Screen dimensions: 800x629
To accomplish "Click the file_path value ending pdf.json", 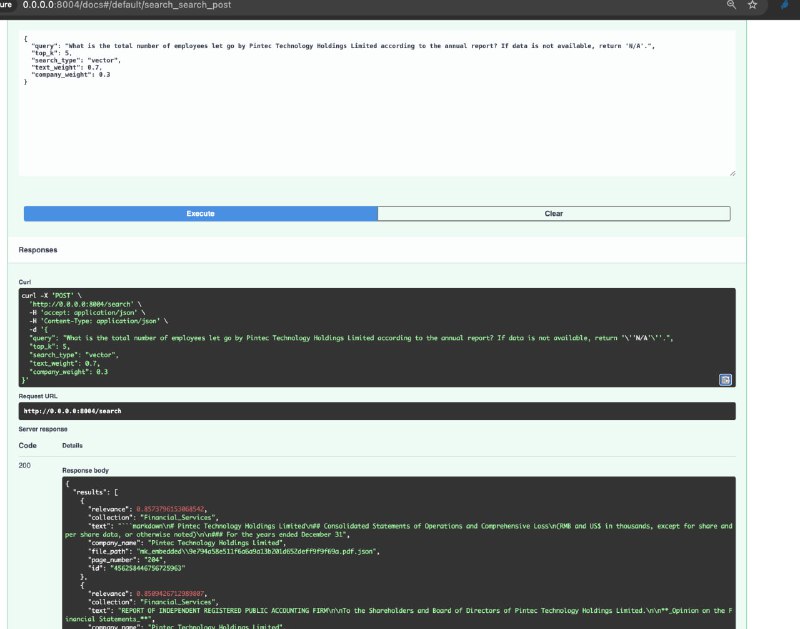I will (x=257, y=551).
